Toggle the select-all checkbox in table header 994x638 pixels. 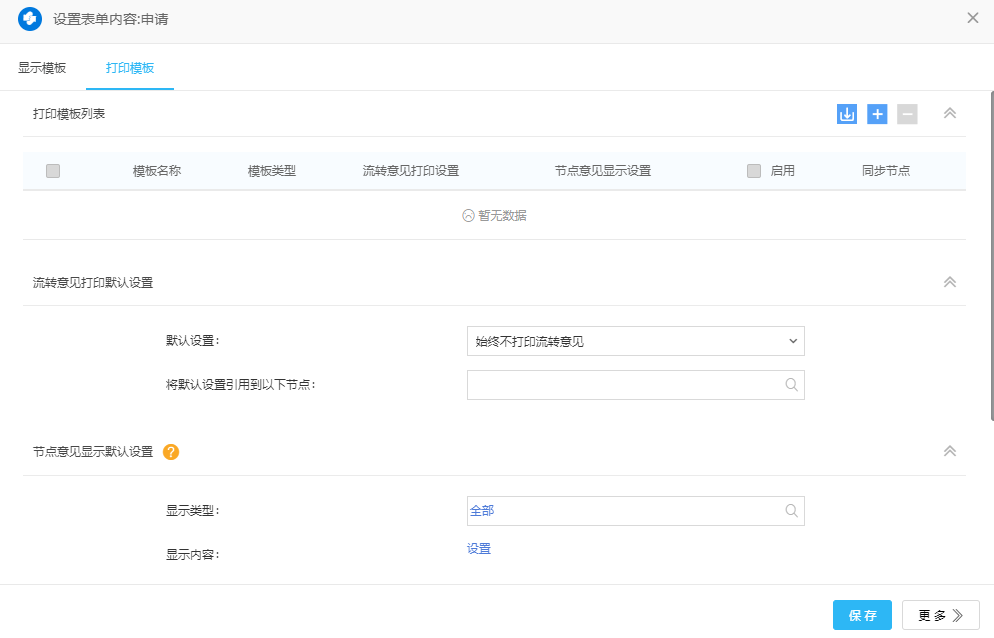tap(53, 171)
